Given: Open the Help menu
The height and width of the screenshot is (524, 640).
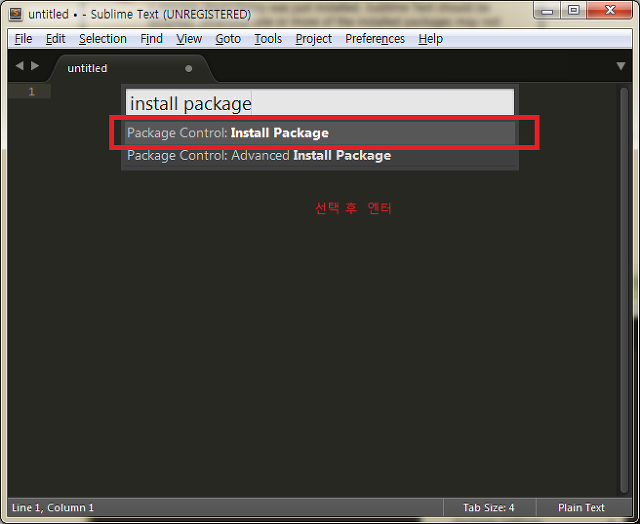Looking at the screenshot, I should click(431, 39).
